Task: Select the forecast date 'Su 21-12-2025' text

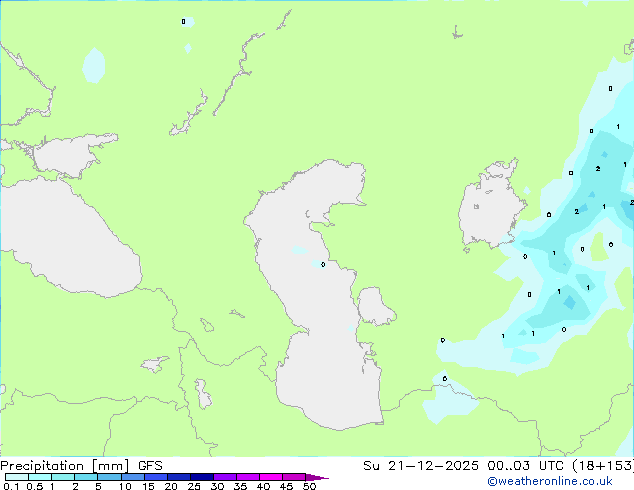Action: pyautogui.click(x=421, y=466)
